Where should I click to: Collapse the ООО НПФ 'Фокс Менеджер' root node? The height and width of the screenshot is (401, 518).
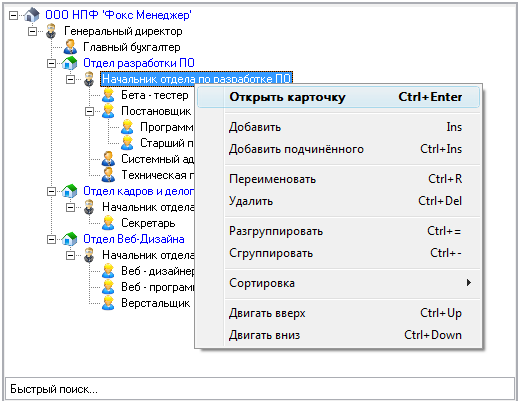[x=13, y=15]
